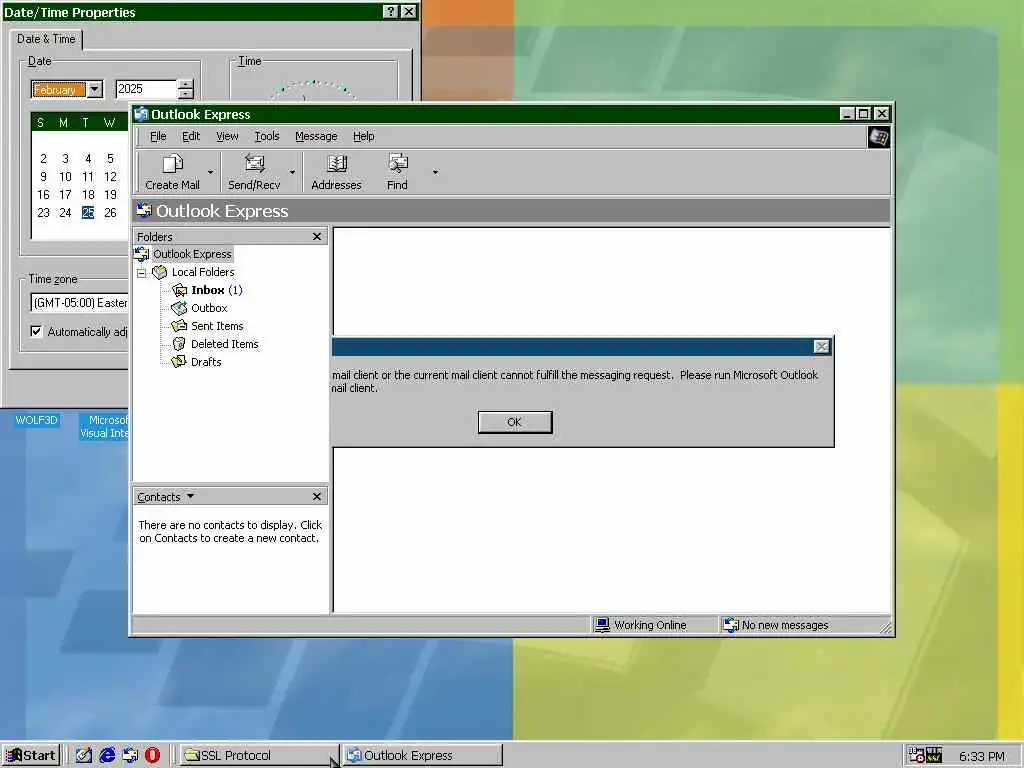Viewport: 1024px width, 768px height.
Task: Collapse the Local Folders tree node
Action: click(x=141, y=273)
